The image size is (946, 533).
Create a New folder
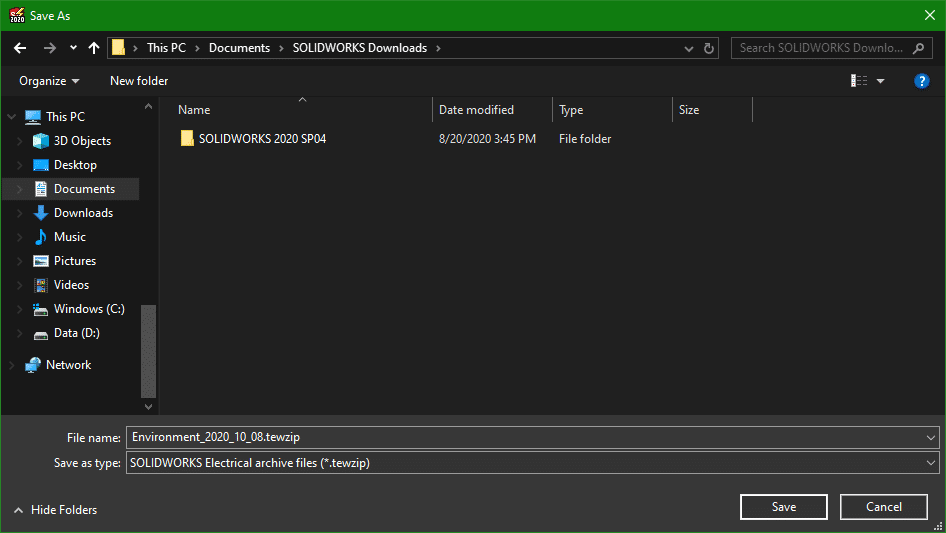139,81
